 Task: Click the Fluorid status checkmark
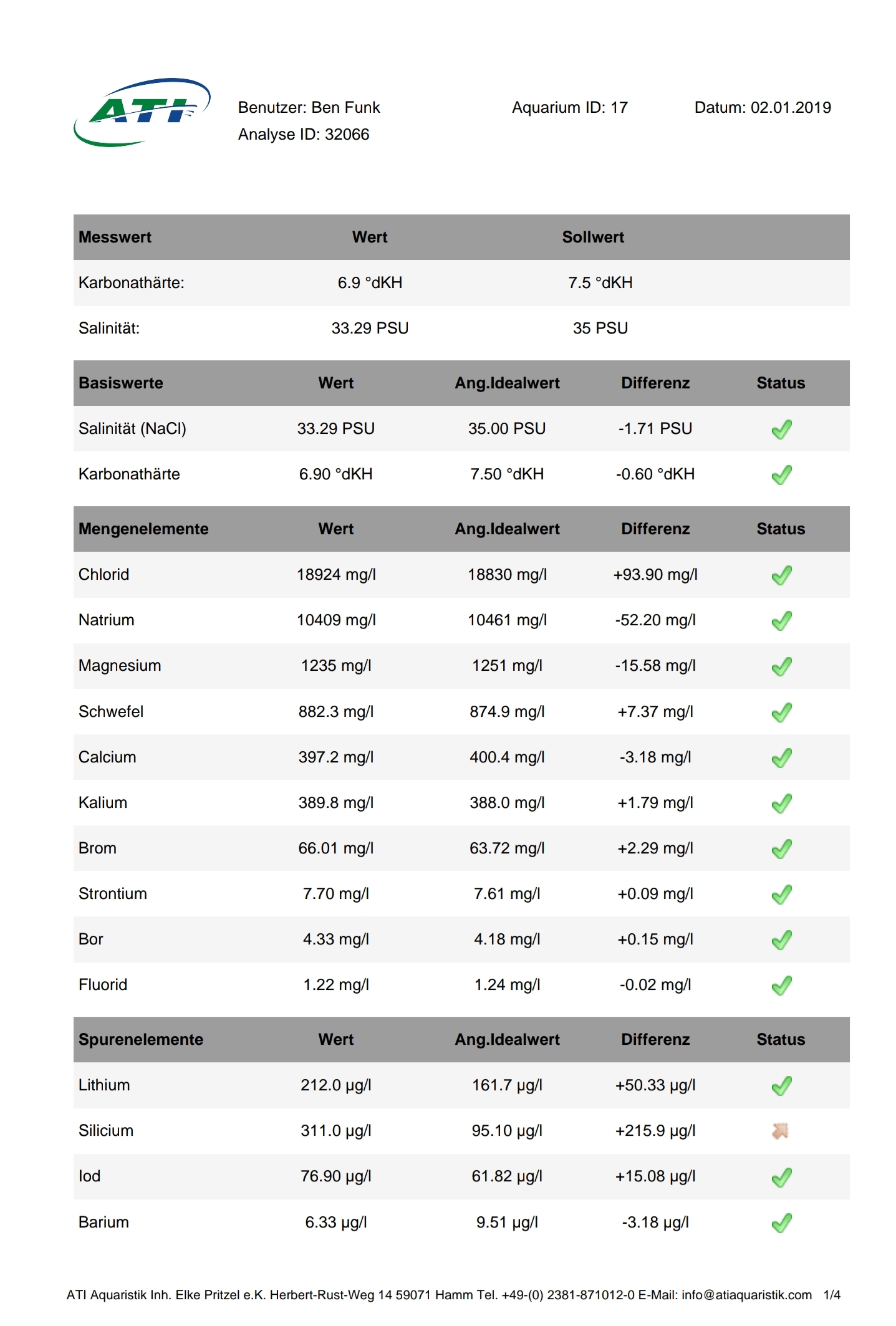(781, 986)
